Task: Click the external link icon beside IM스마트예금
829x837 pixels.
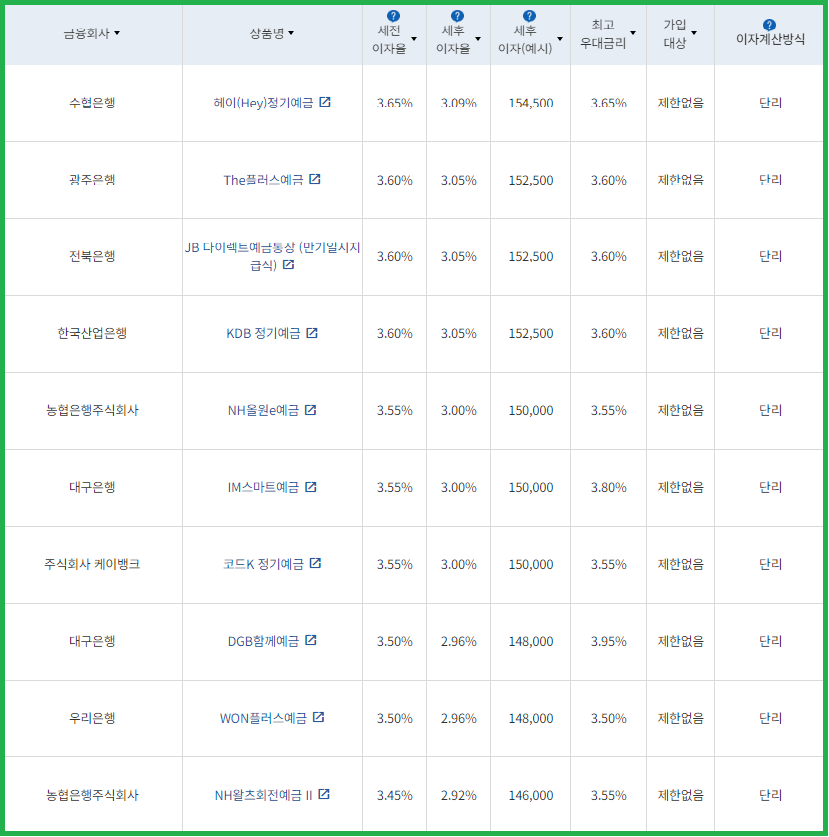Action: pyautogui.click(x=311, y=487)
